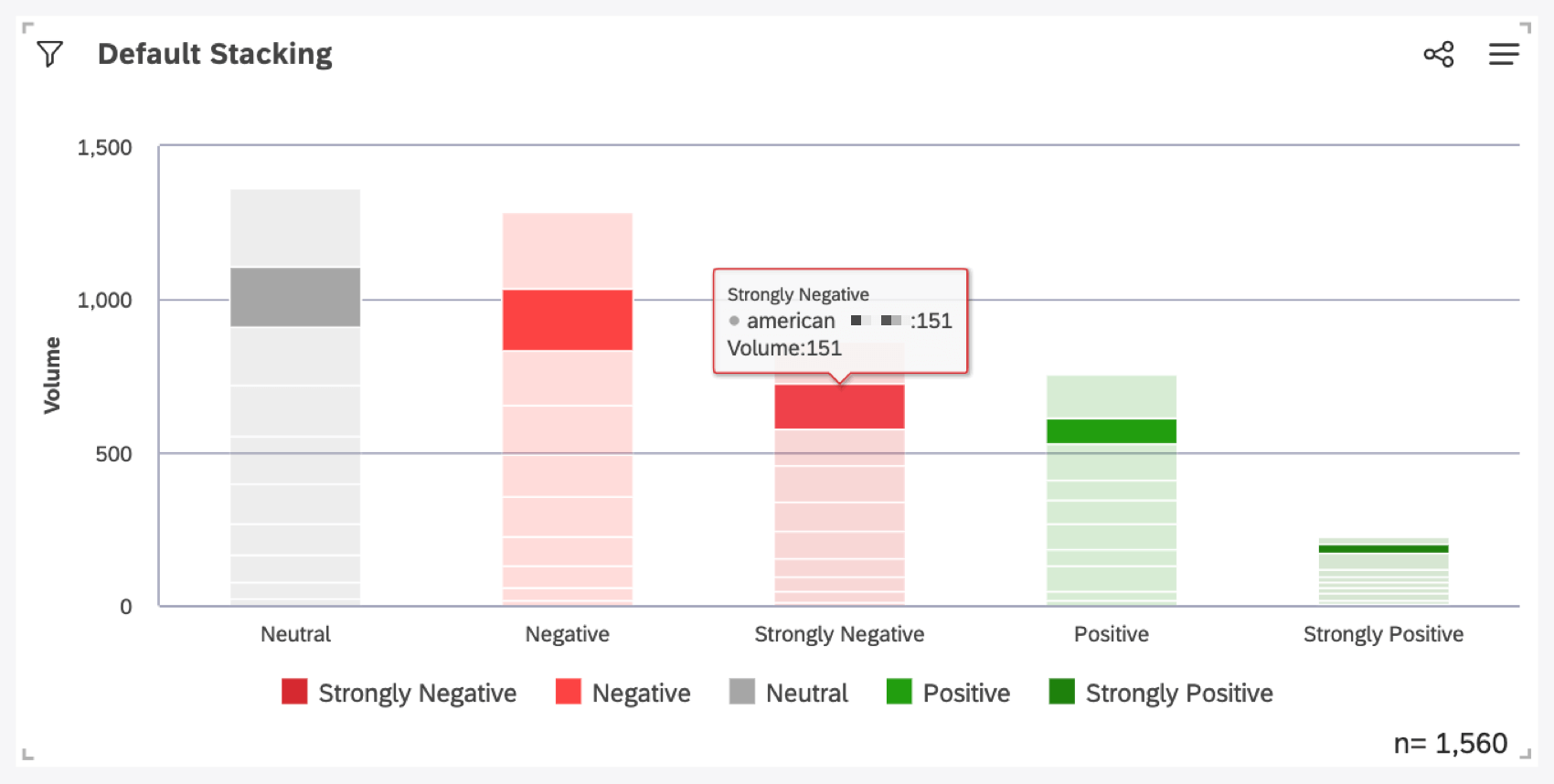Click the Strongly Negative legend swatch

click(294, 692)
